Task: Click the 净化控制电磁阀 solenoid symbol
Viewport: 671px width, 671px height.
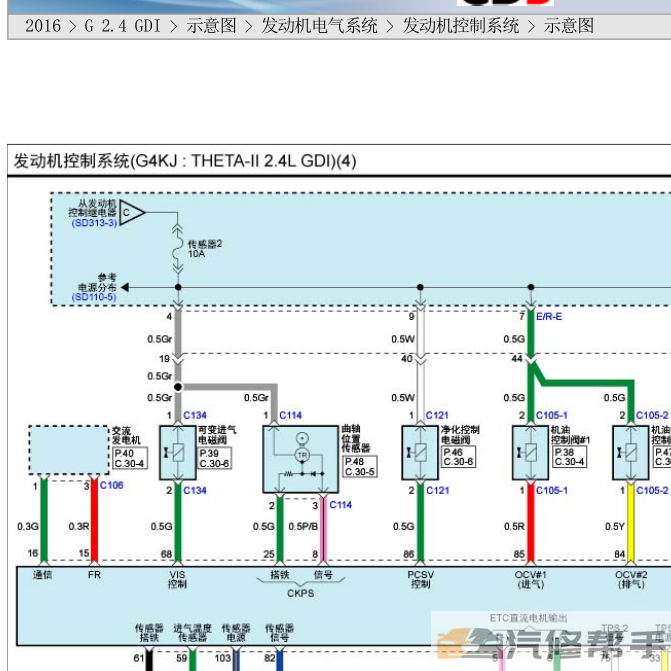Action: [x=420, y=452]
